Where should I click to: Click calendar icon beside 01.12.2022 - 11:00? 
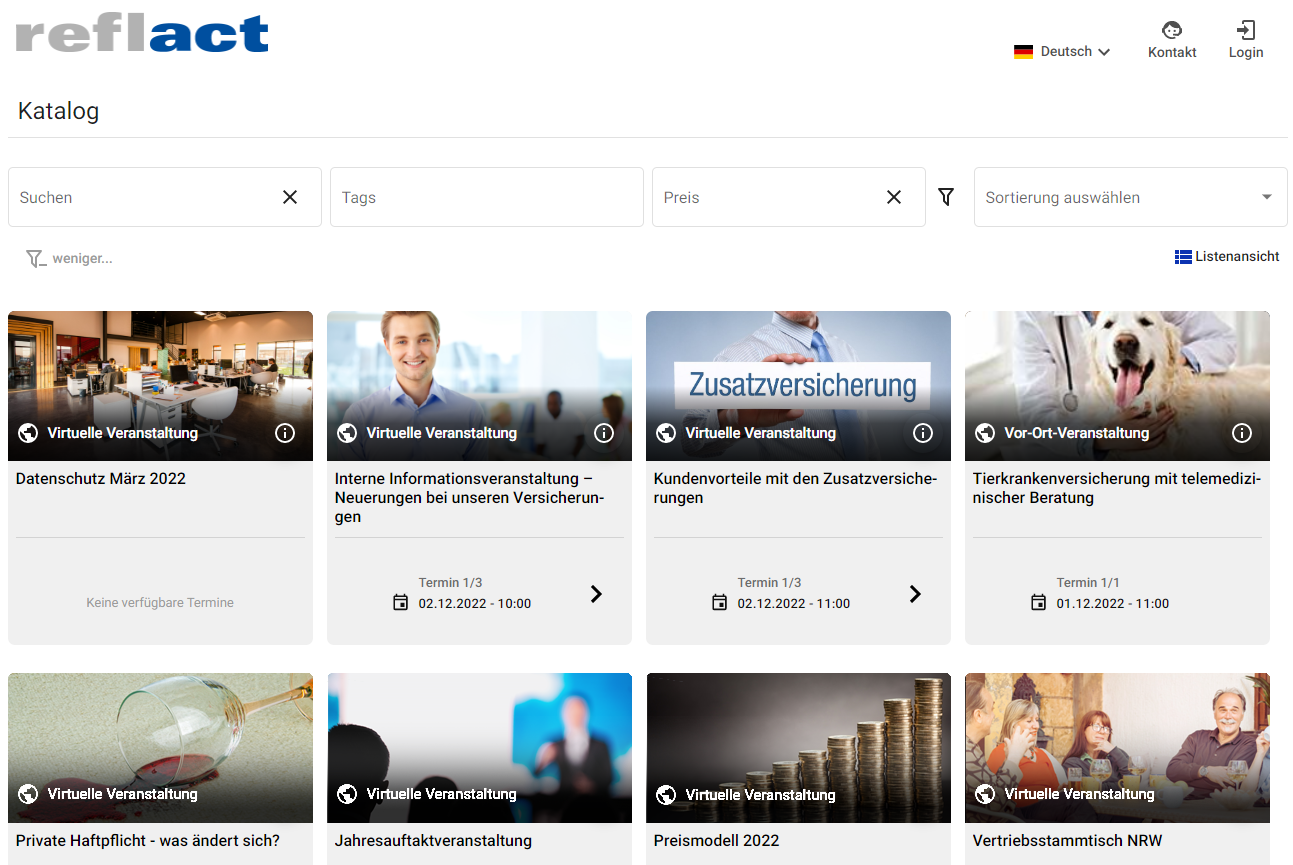[1039, 603]
